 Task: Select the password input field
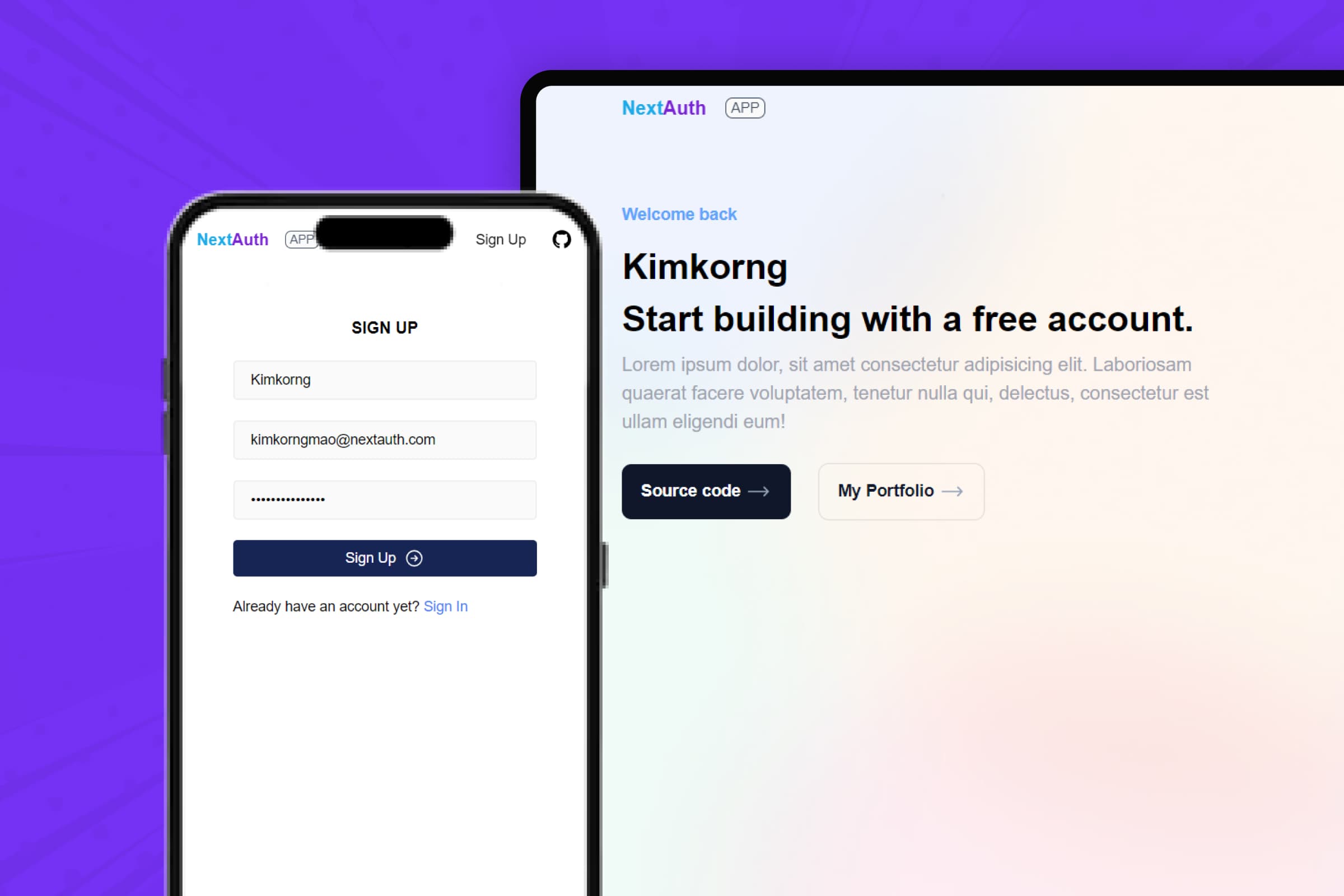(x=383, y=499)
